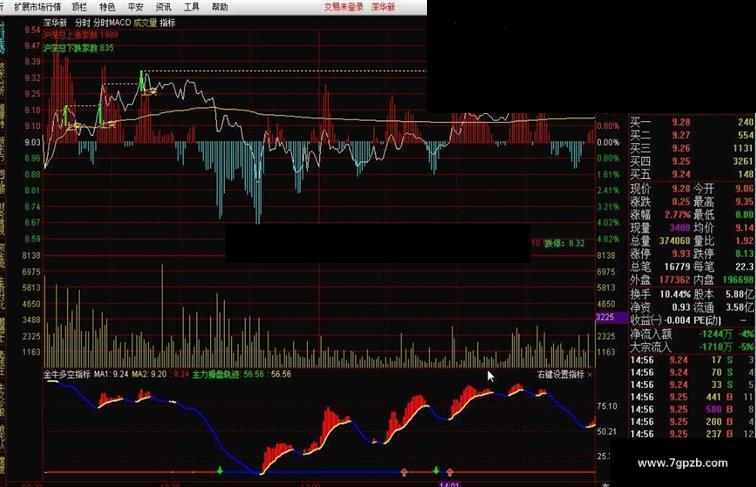Click the first red up arrow signal marker
The image size is (756, 487).
click(404, 472)
